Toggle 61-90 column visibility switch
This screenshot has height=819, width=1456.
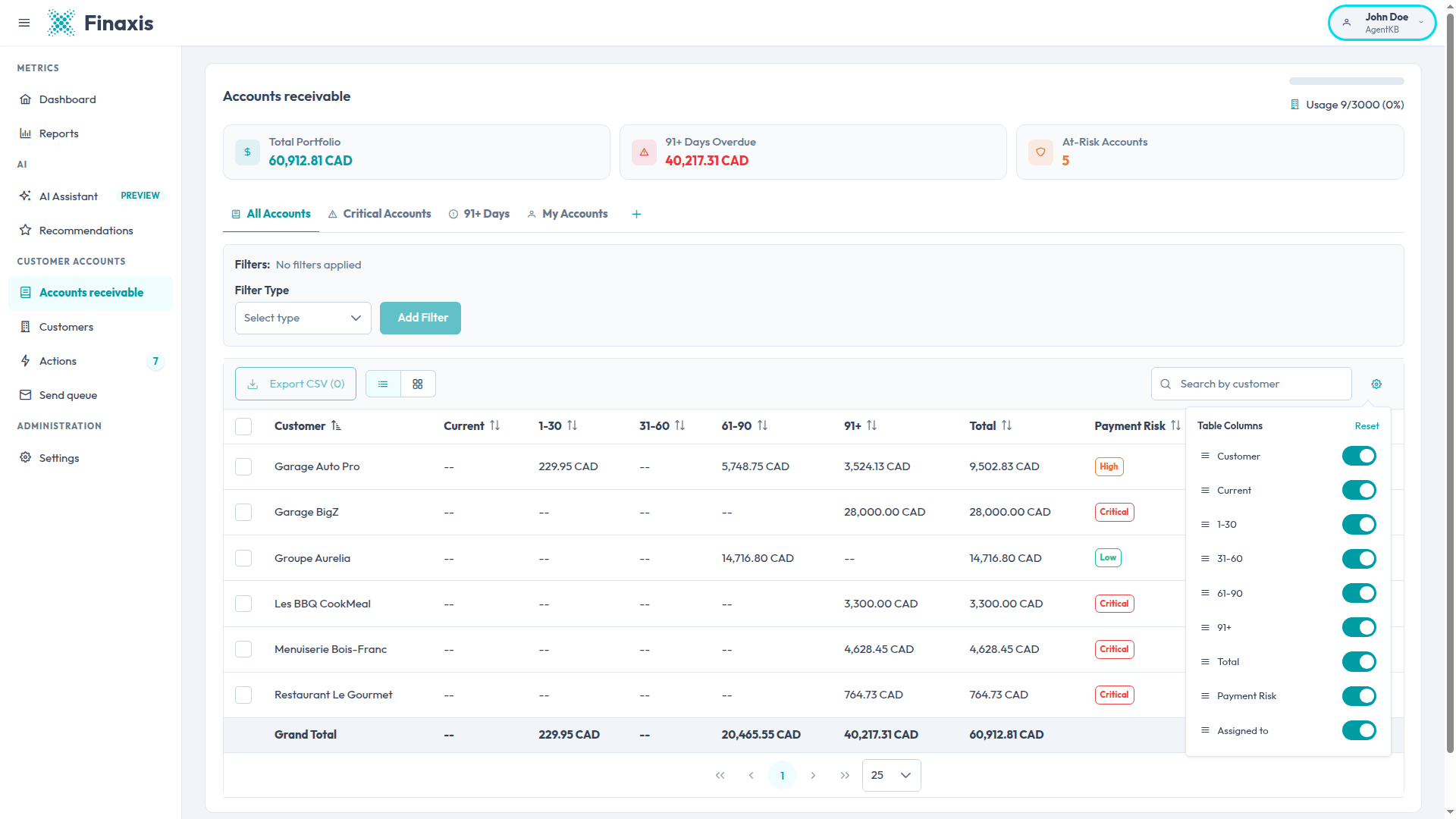(x=1359, y=593)
